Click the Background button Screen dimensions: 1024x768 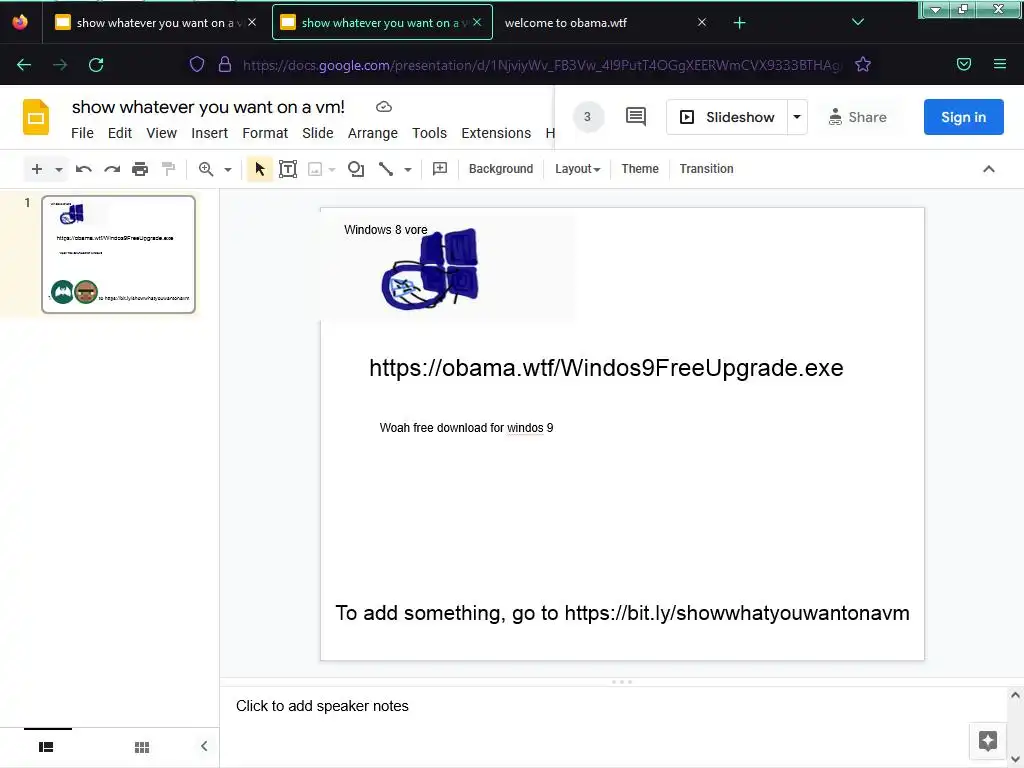[x=500, y=168]
